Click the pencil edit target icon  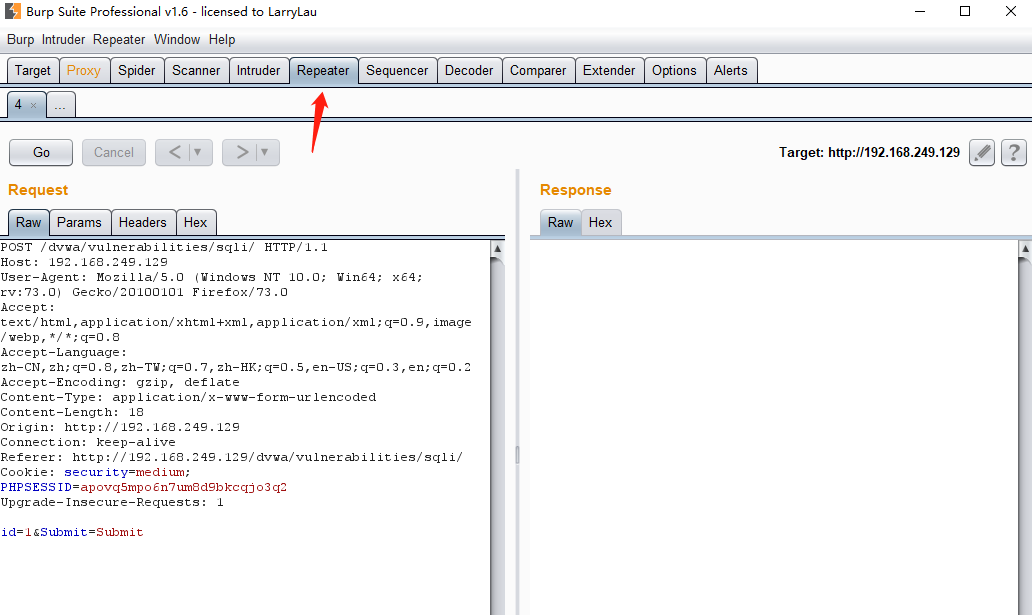pyautogui.click(x=982, y=152)
